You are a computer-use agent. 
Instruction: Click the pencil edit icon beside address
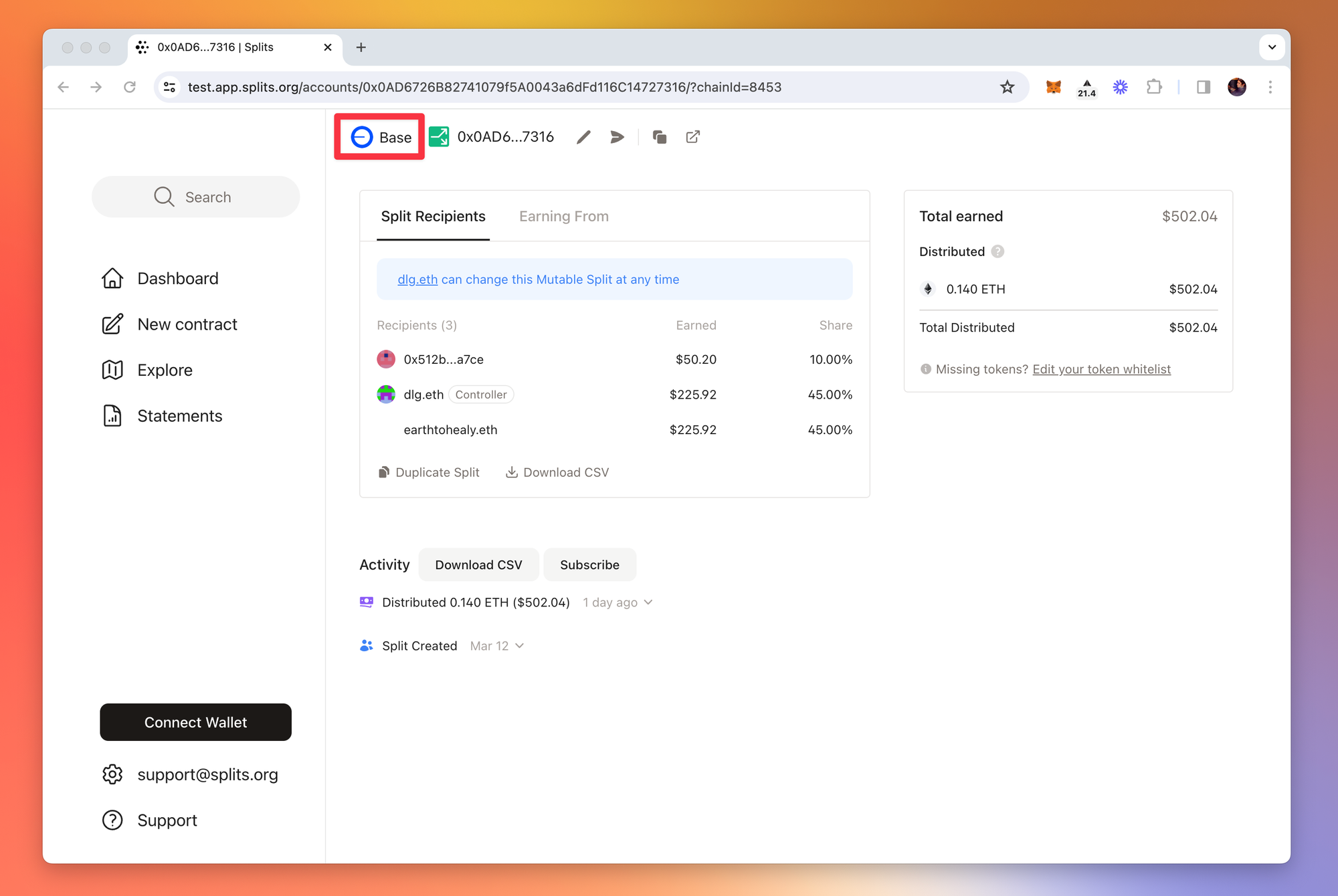(583, 137)
